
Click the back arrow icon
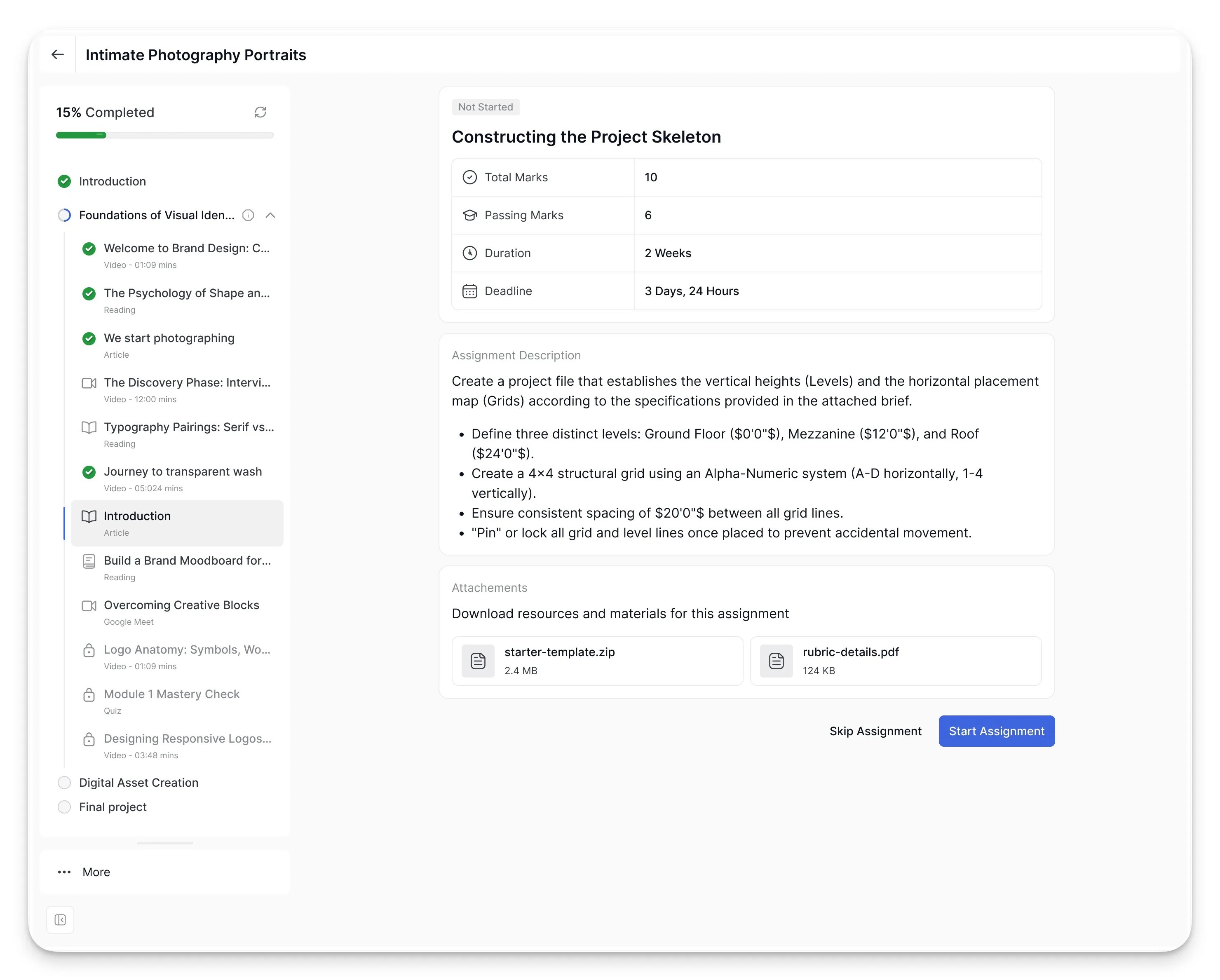click(x=58, y=55)
